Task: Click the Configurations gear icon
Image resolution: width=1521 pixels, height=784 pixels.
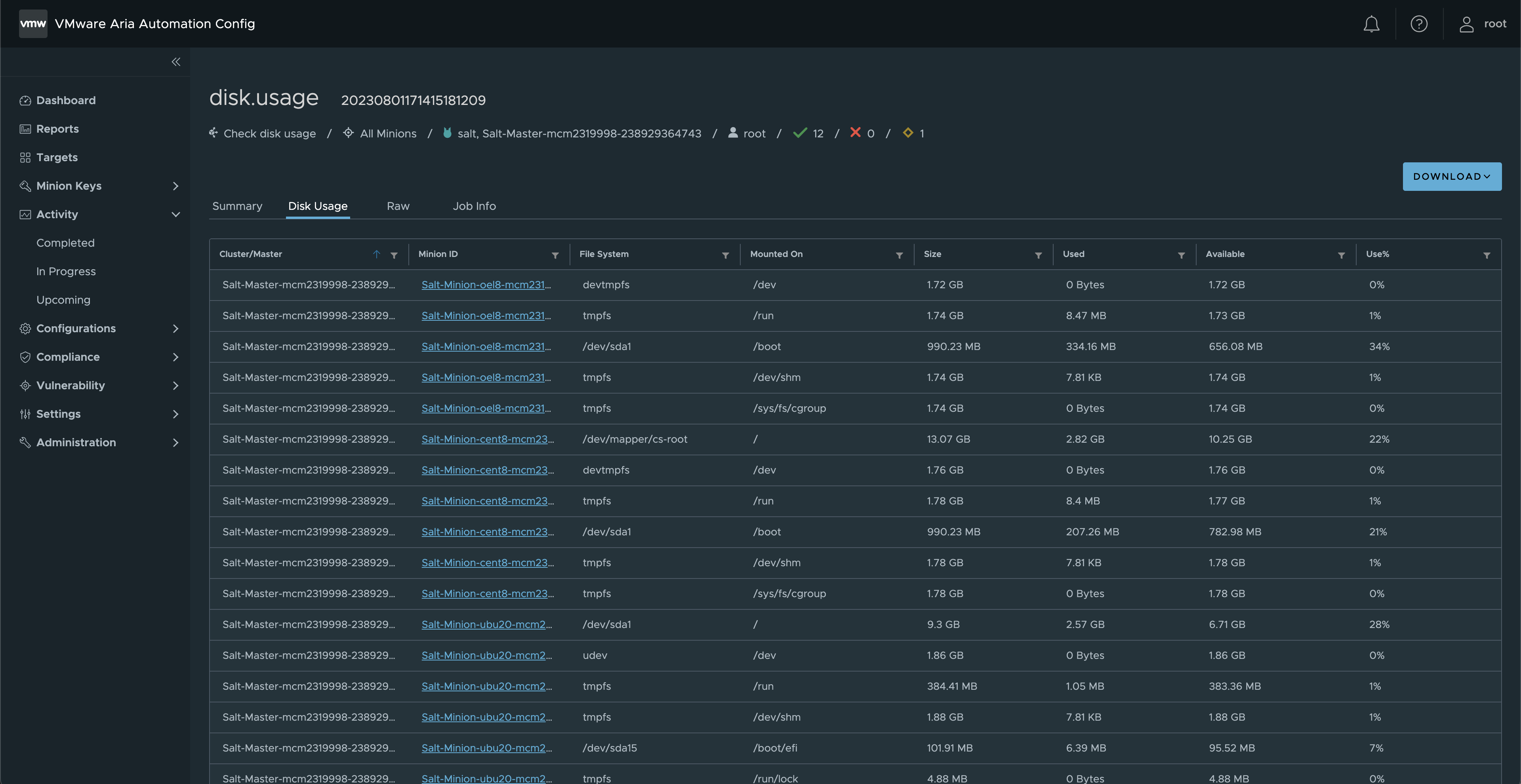Action: (25, 328)
